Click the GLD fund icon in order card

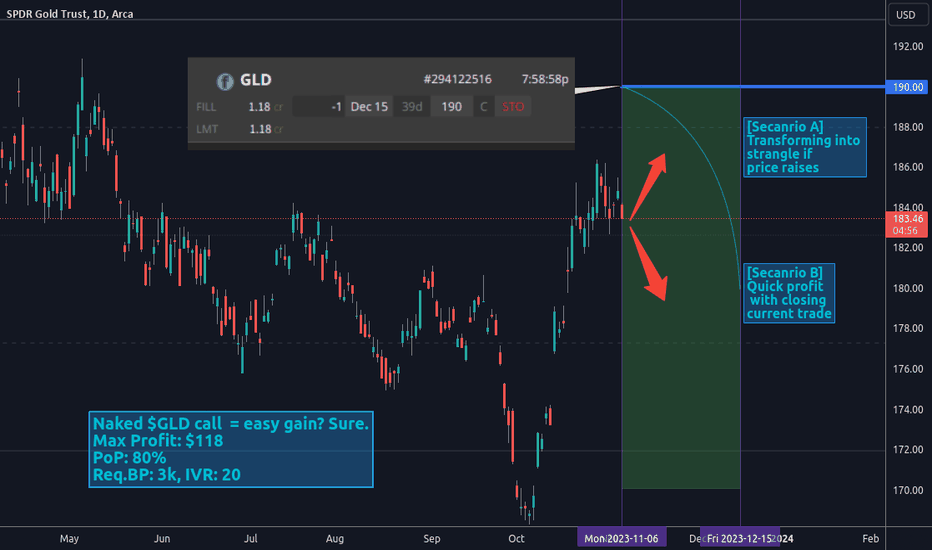[x=225, y=81]
